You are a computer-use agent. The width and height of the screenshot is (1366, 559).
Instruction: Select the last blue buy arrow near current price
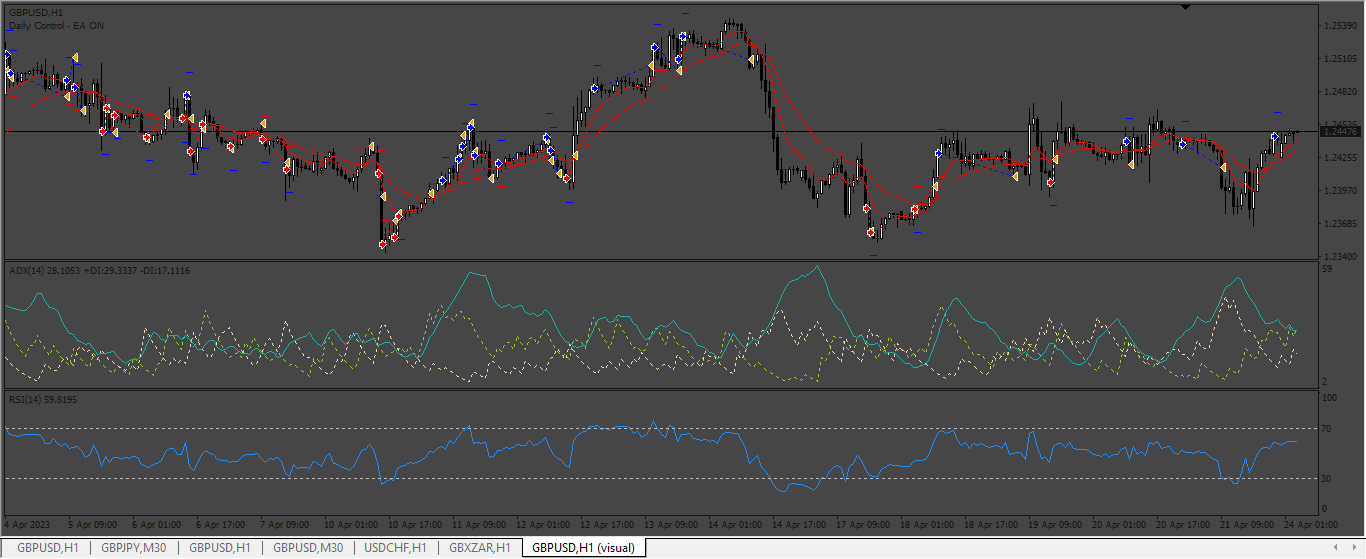point(1274,136)
